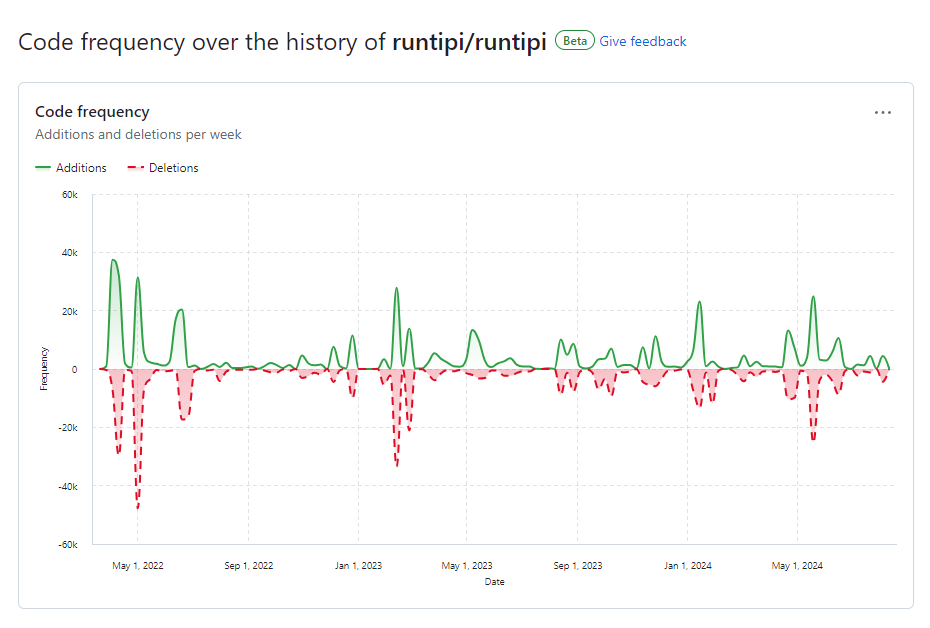The height and width of the screenshot is (628, 930).
Task: Select the Jan 1, 2024 date label
Action: click(x=687, y=565)
